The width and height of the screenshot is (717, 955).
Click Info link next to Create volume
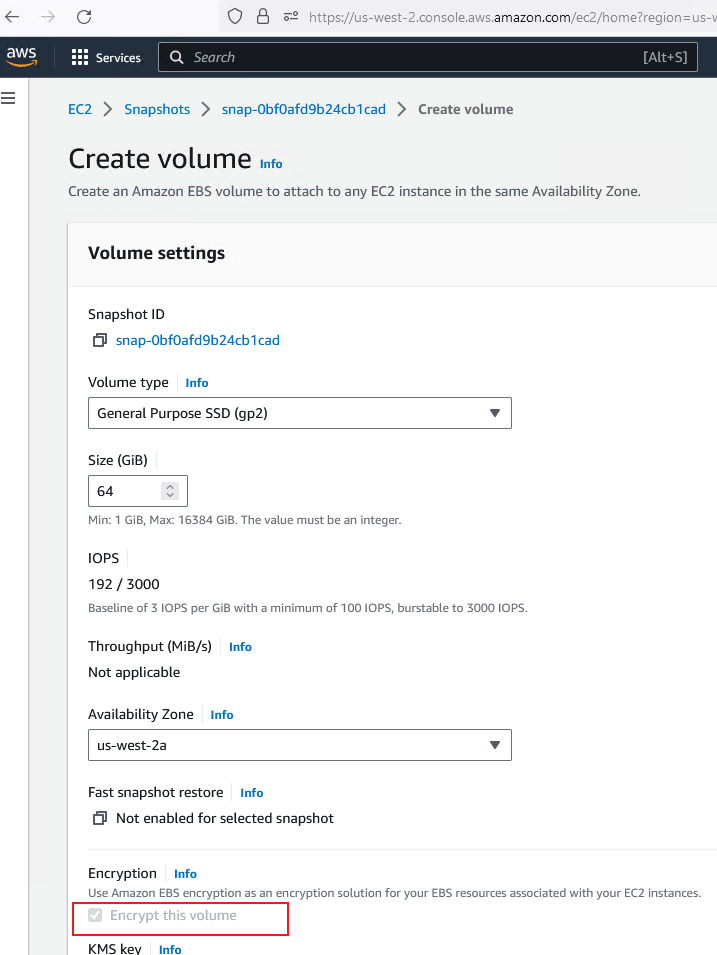click(271, 164)
